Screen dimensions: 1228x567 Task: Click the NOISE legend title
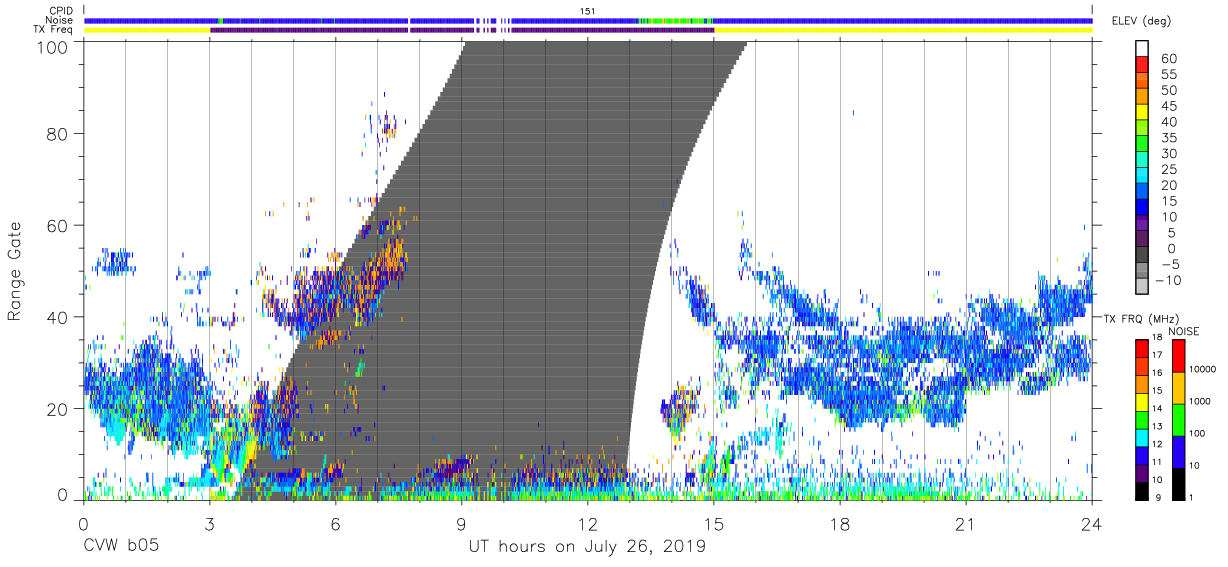[1182, 331]
